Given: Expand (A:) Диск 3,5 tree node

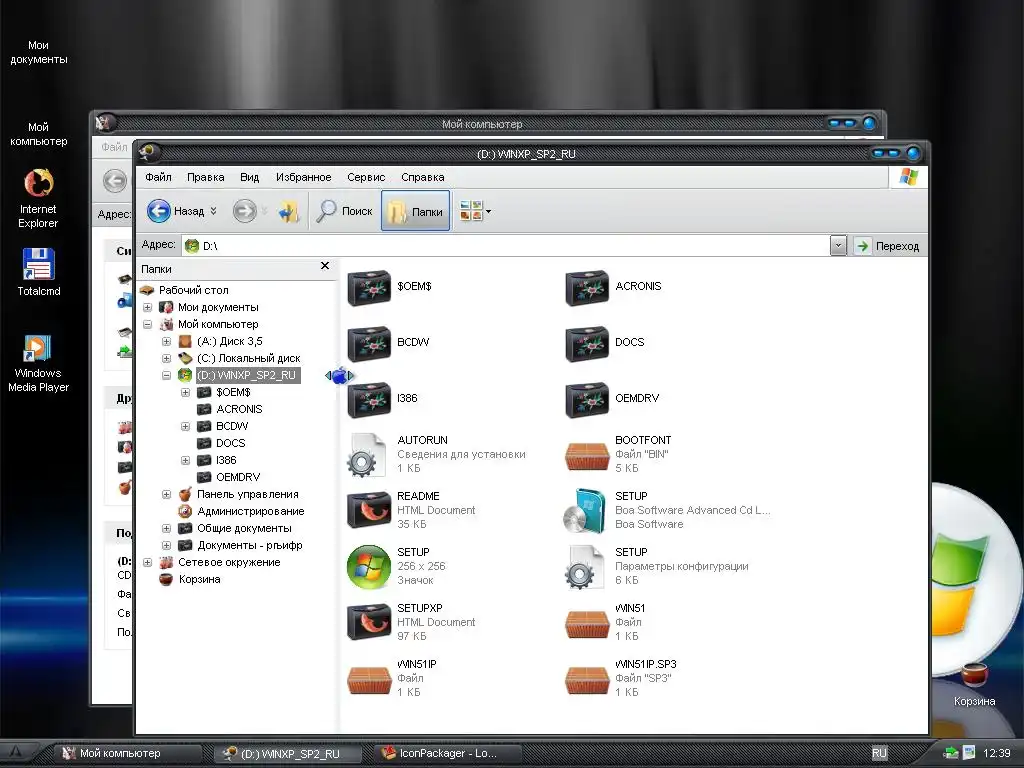Looking at the screenshot, I should (167, 341).
